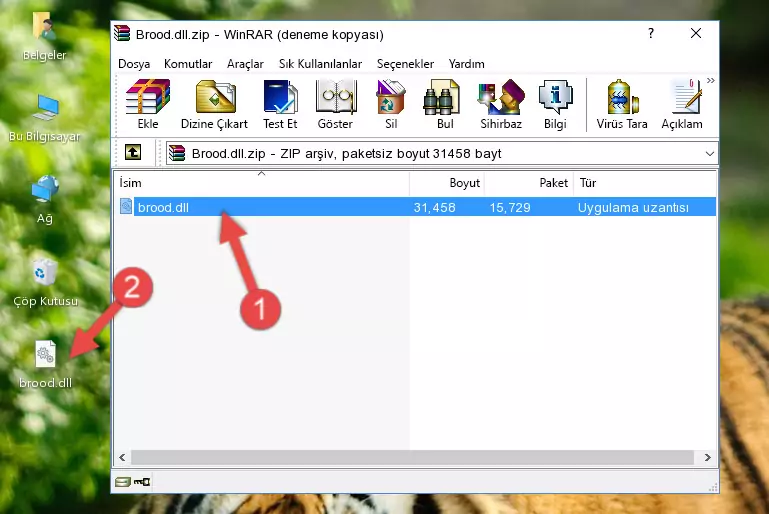The image size is (769, 514).
Task: Launch the Sihirbaz wizard
Action: pos(501,104)
